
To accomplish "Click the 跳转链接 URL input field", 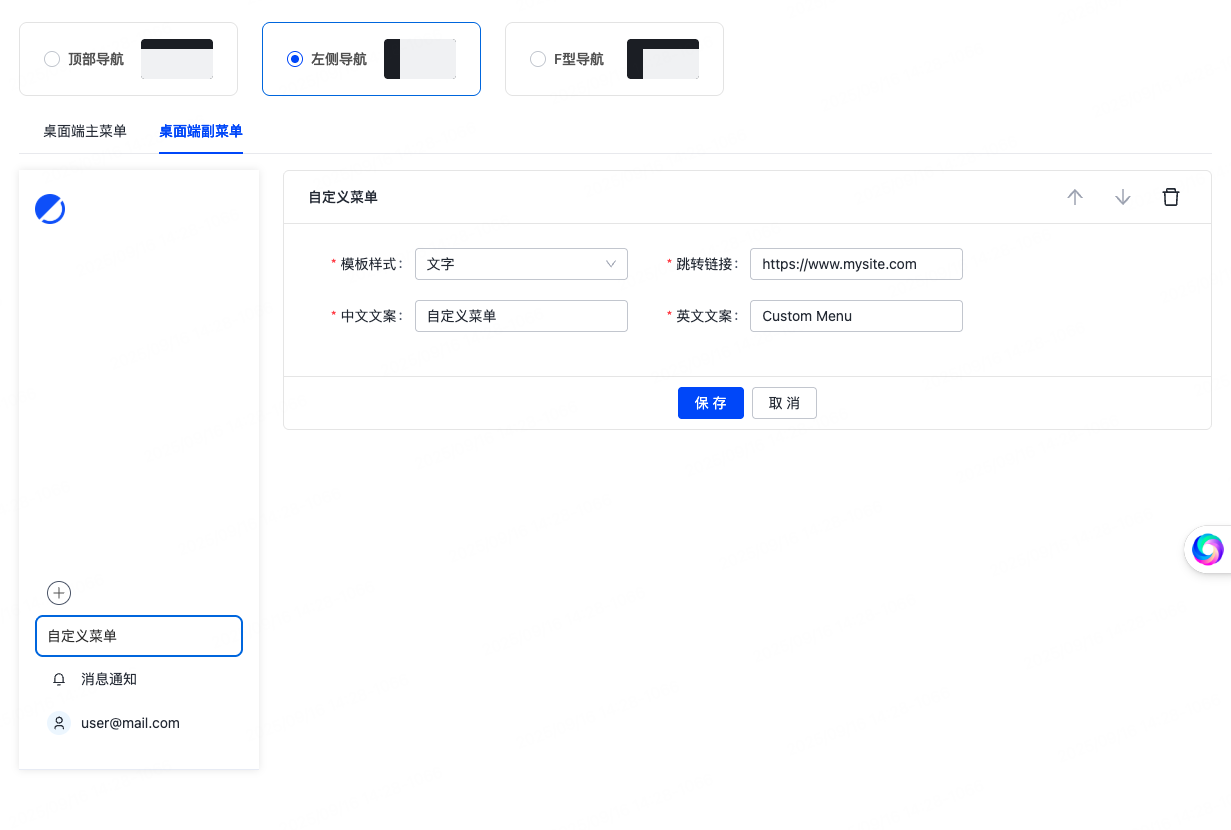I will [856, 264].
